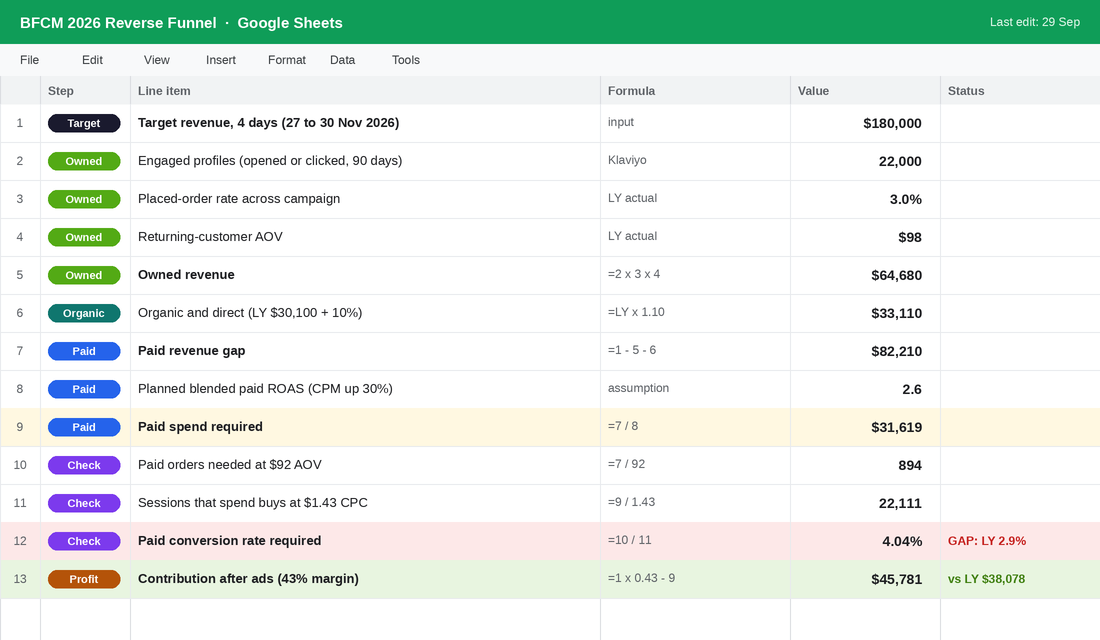Image resolution: width=1100 pixels, height=640 pixels.
Task: Open the Tools menu
Action: (405, 60)
